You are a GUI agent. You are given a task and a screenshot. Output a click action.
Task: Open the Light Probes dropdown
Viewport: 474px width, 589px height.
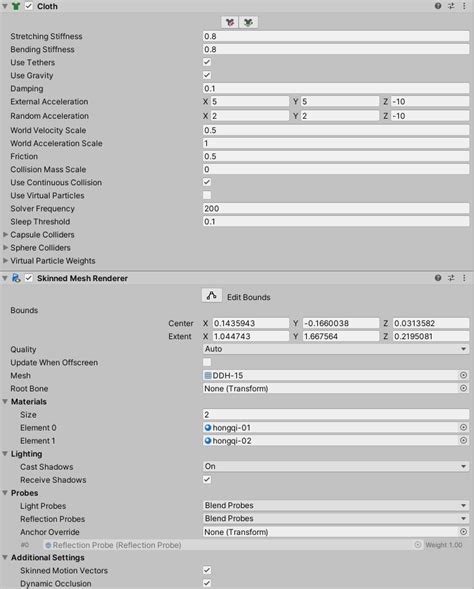pyautogui.click(x=336, y=506)
